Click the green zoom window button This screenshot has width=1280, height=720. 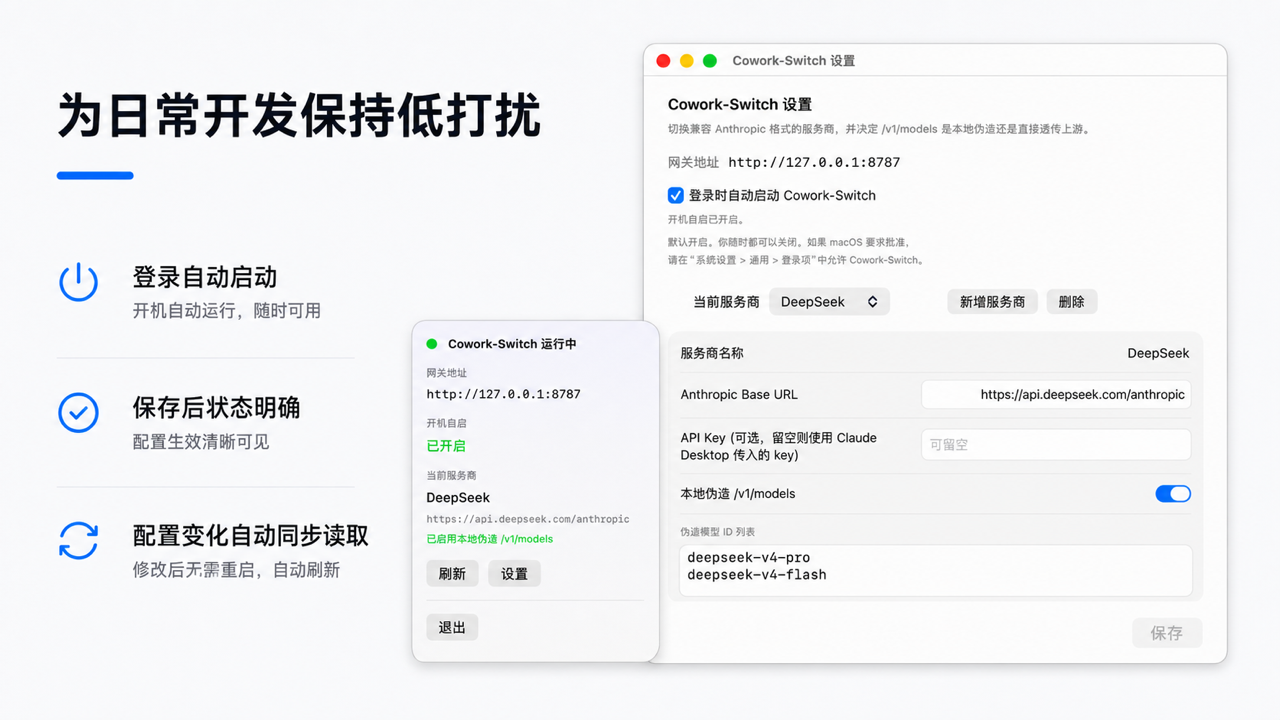710,61
